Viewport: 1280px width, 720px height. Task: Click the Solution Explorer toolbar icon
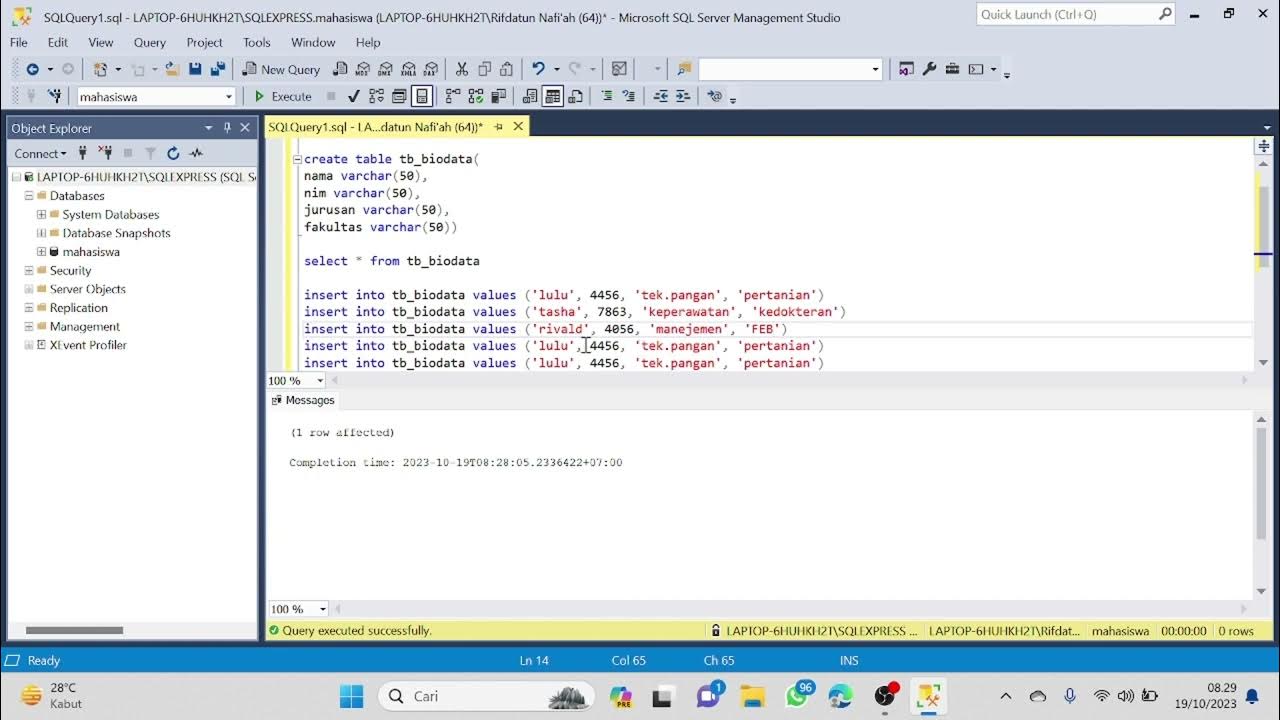906,69
